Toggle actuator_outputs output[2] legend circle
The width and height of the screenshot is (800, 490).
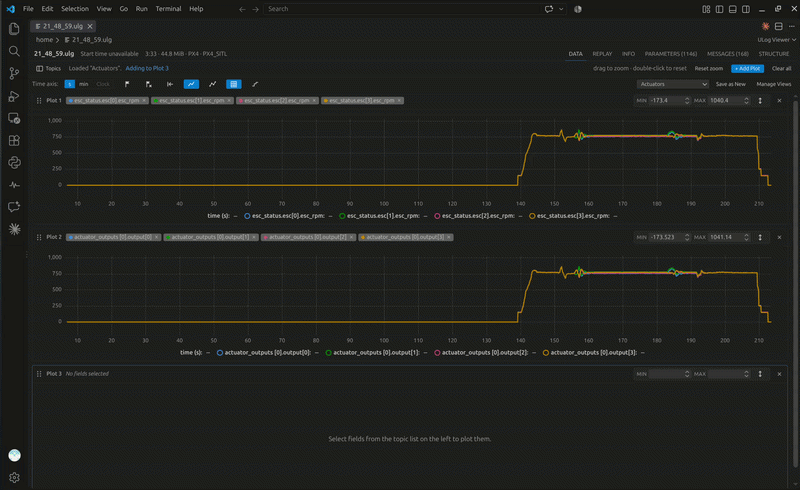[437, 353]
